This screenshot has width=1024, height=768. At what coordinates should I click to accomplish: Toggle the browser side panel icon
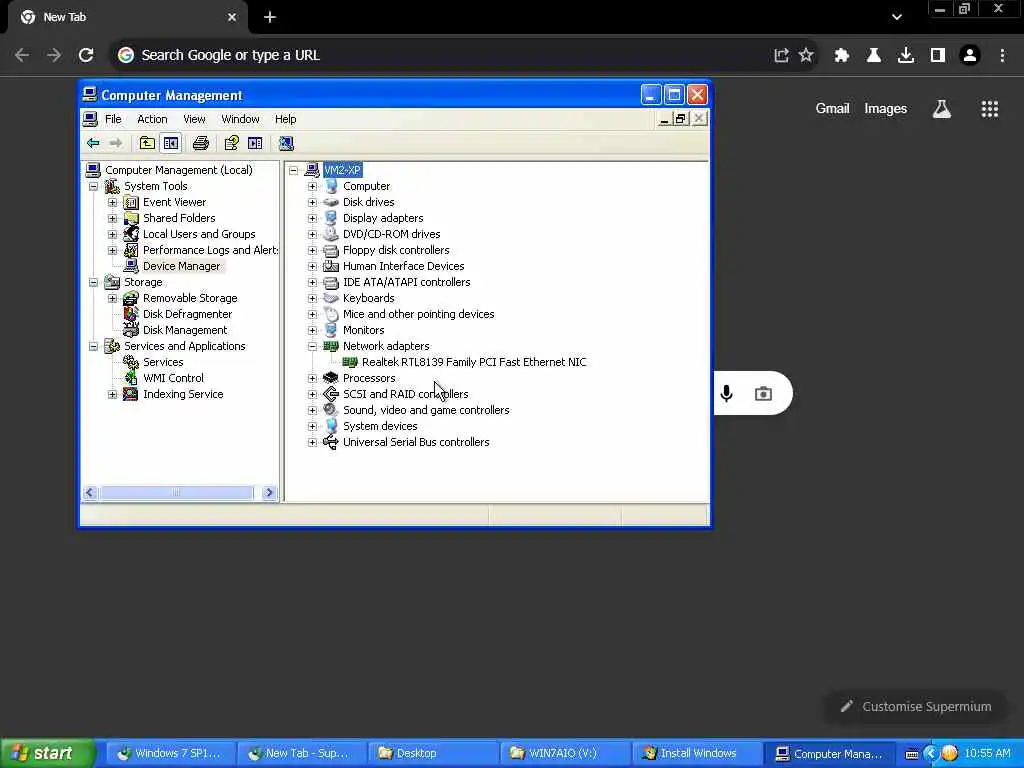[x=937, y=56]
